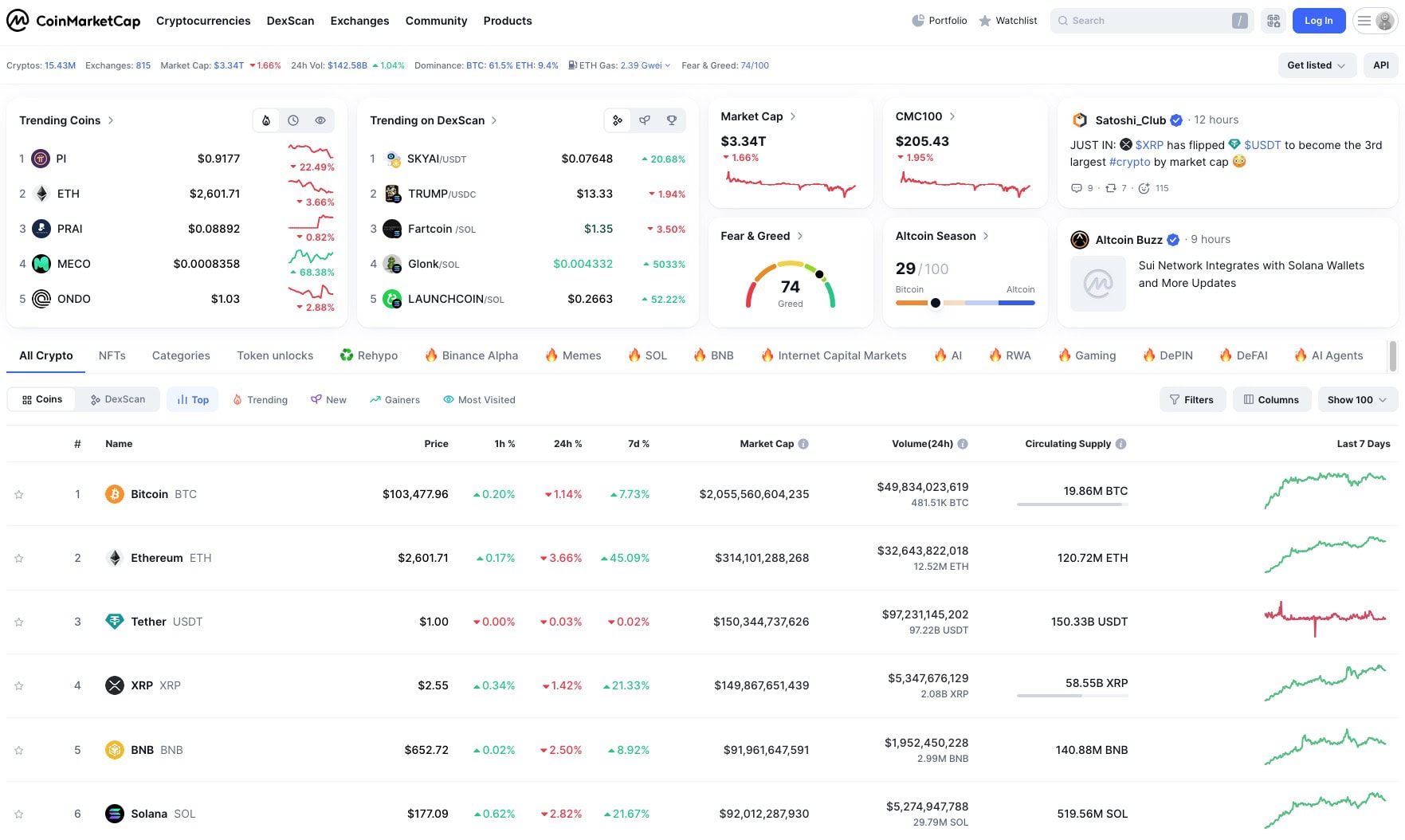
Task: Open the Show 100 rows dropdown
Action: click(x=1357, y=400)
